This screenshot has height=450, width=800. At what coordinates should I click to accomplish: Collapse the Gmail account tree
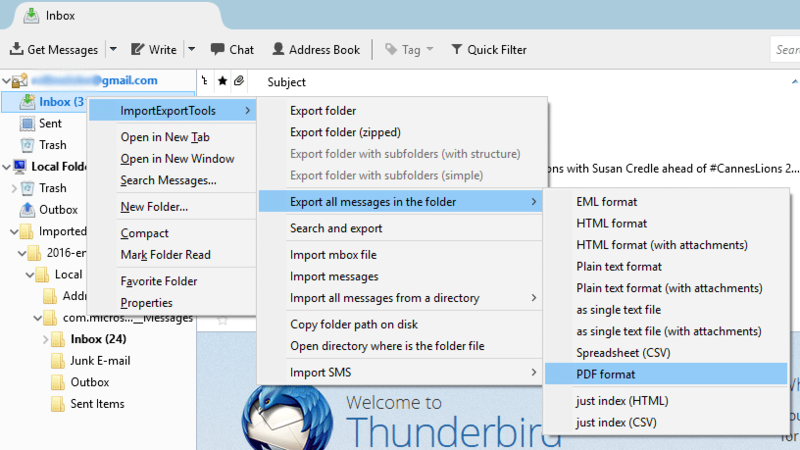tap(7, 81)
